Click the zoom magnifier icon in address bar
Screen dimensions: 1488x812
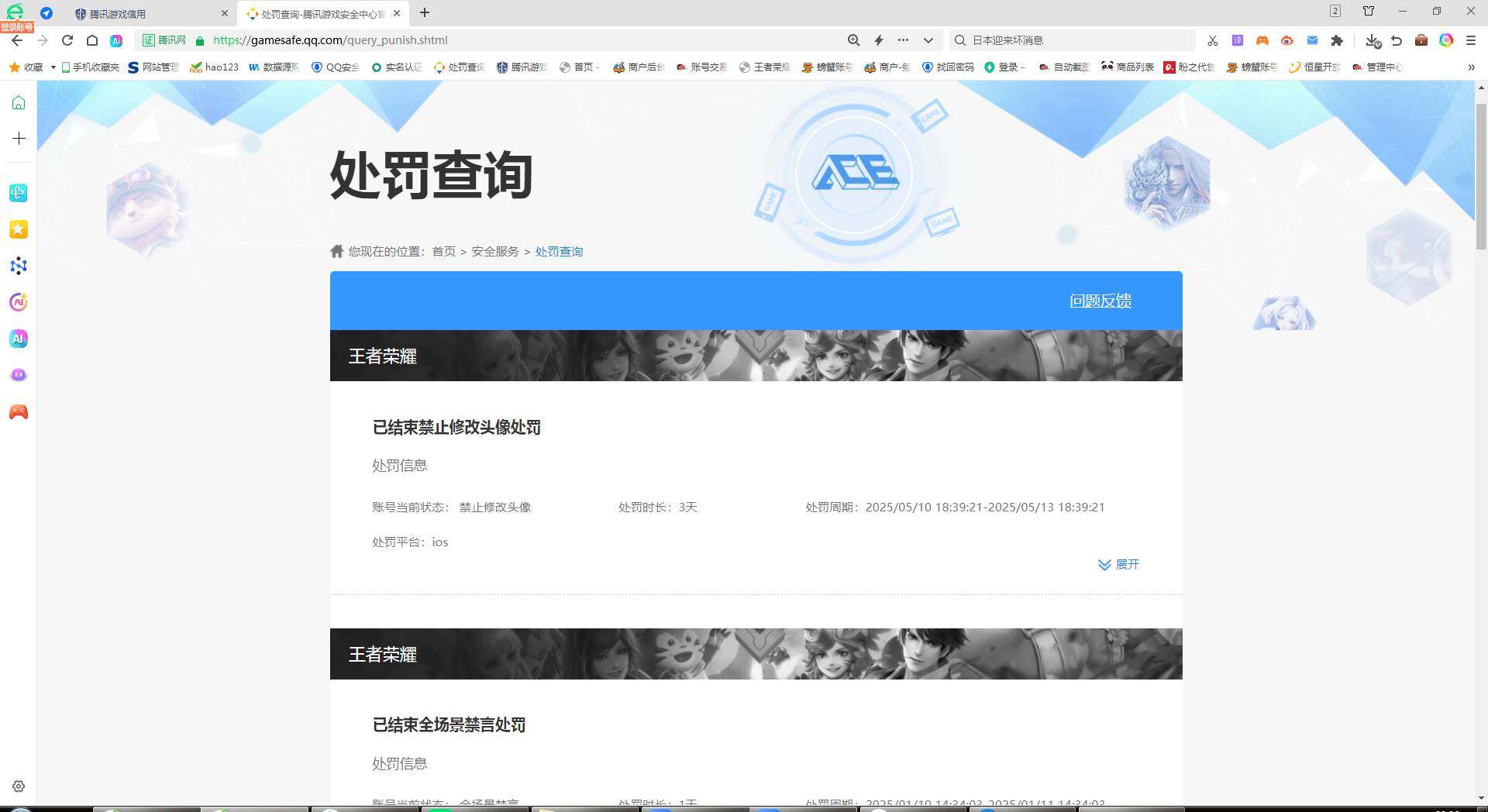pos(853,40)
